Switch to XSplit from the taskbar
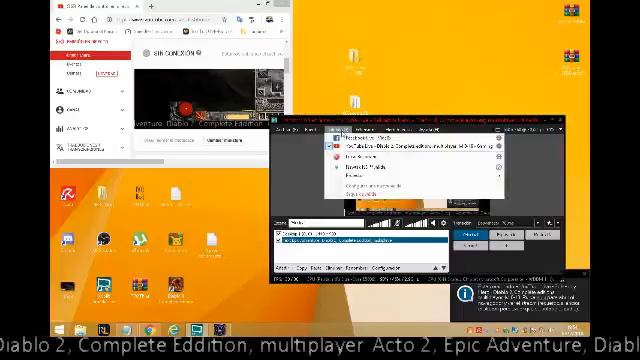The image size is (640, 360). point(197,329)
